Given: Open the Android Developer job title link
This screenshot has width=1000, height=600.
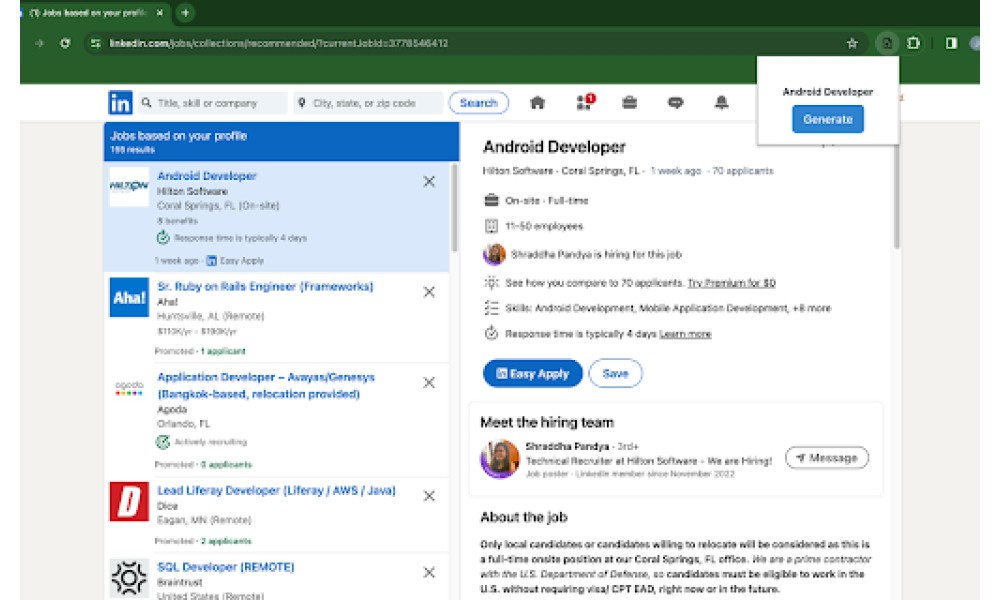Looking at the screenshot, I should [x=207, y=176].
